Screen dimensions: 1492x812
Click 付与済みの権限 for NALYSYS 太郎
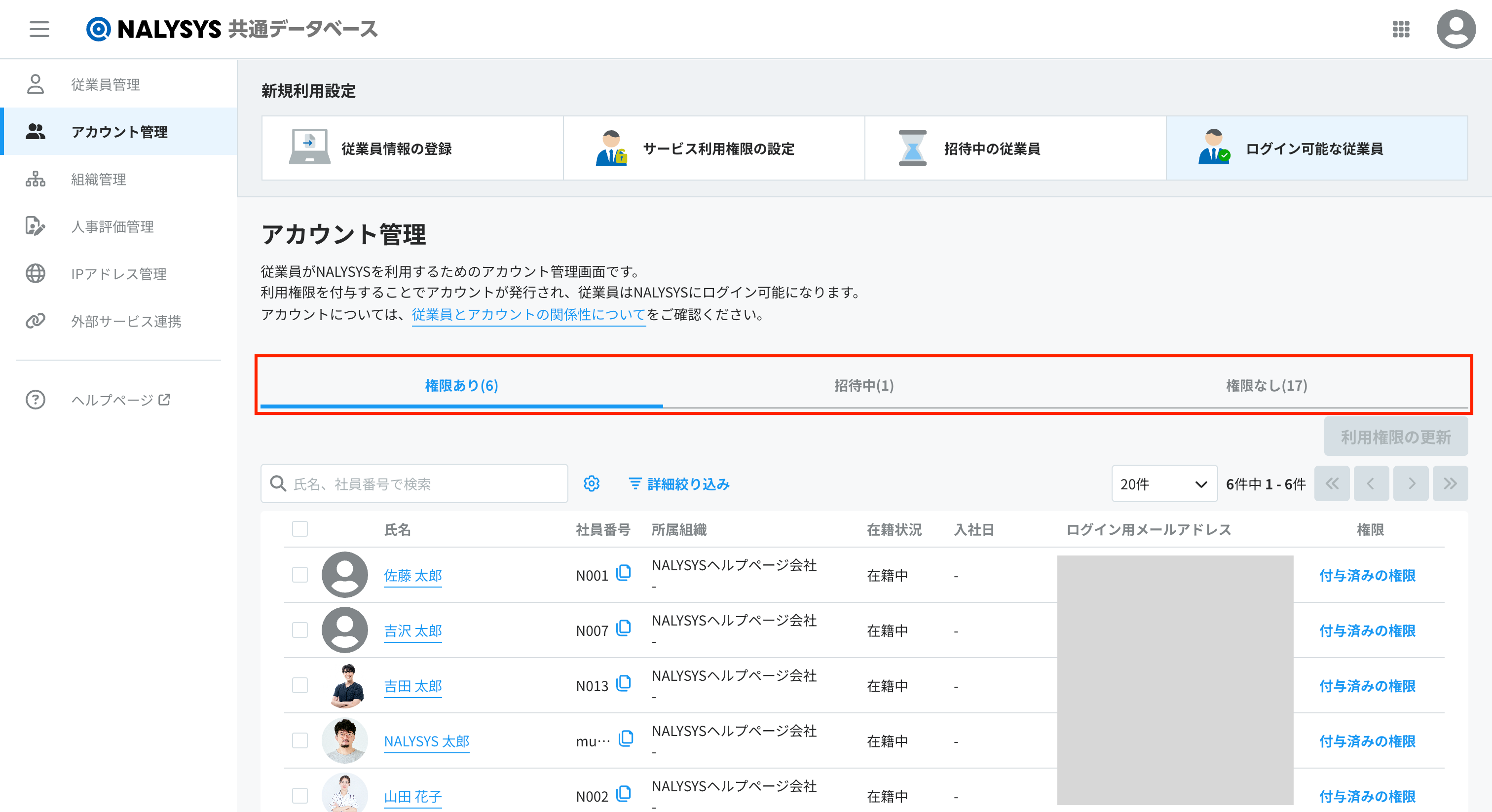pos(1367,741)
